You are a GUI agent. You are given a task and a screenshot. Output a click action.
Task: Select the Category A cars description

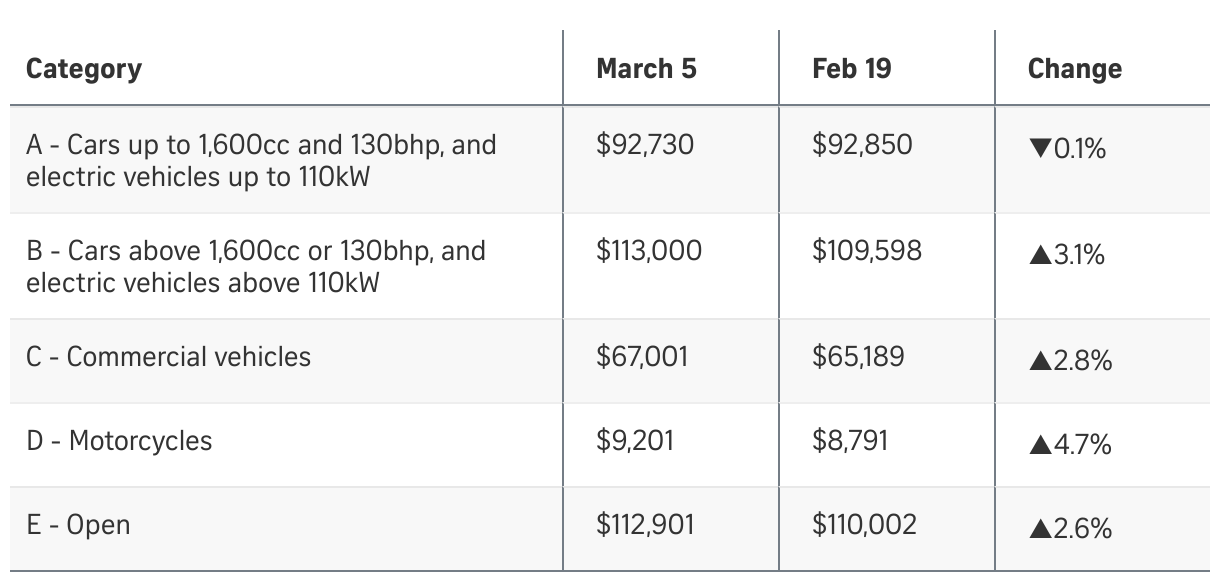261,162
